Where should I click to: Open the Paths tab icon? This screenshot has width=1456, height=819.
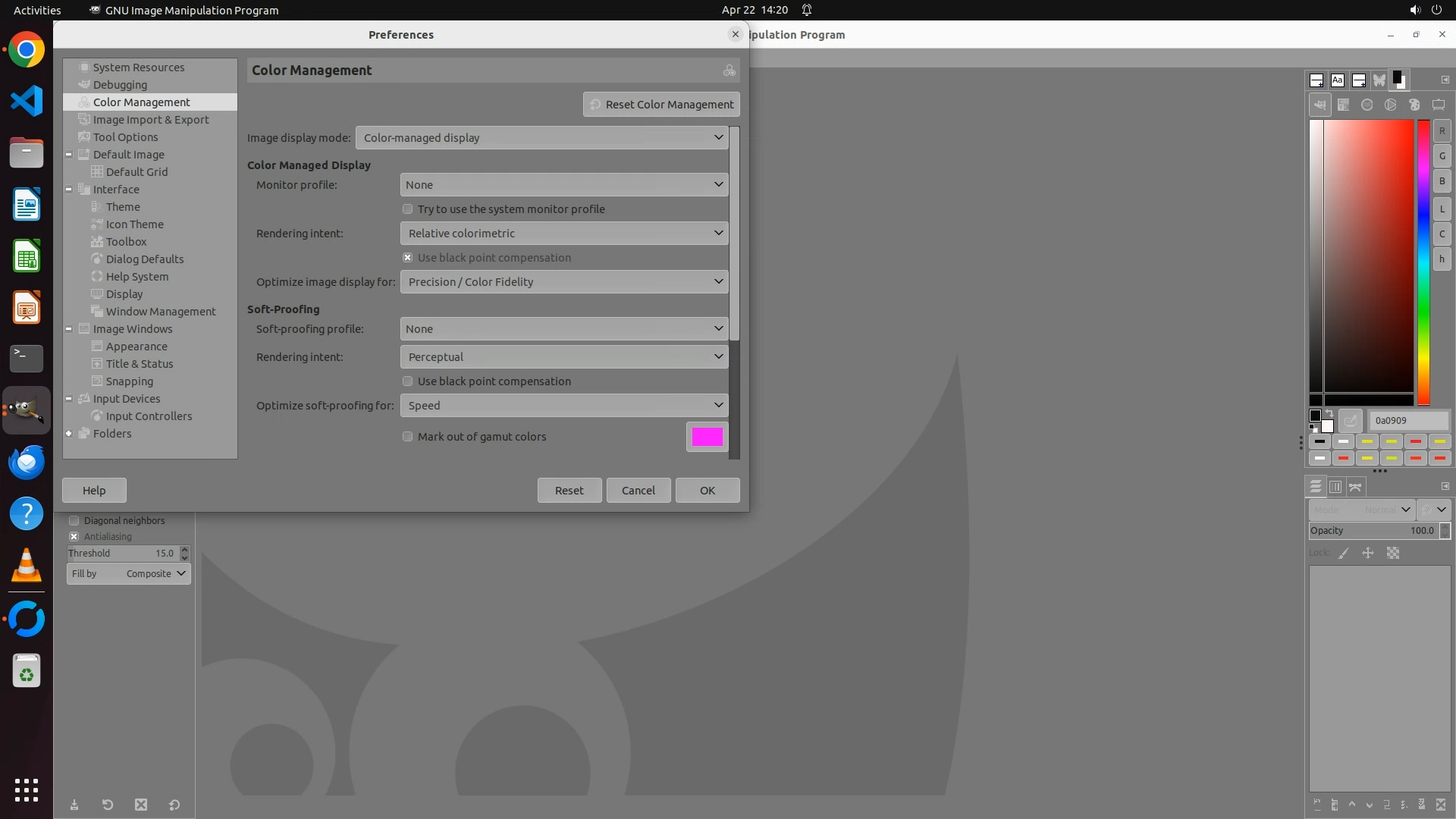click(x=1355, y=487)
